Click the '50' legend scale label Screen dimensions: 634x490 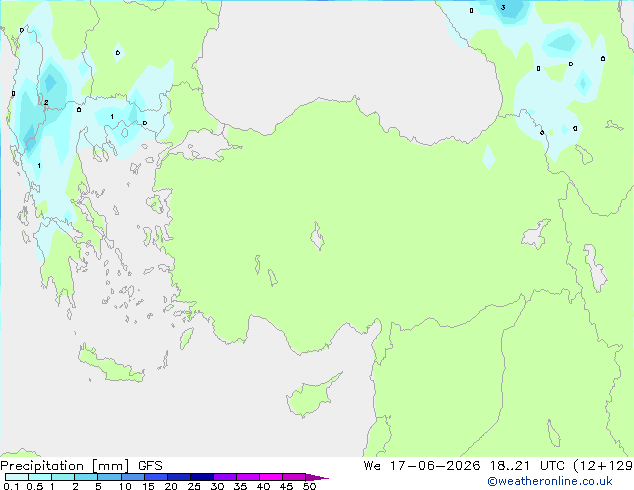tap(309, 486)
